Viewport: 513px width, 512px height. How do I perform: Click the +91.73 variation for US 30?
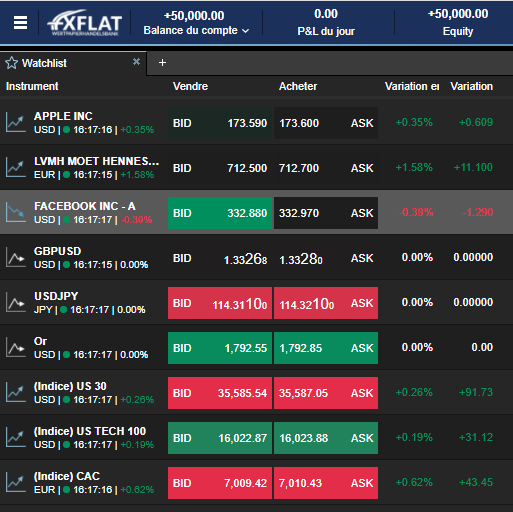476,392
